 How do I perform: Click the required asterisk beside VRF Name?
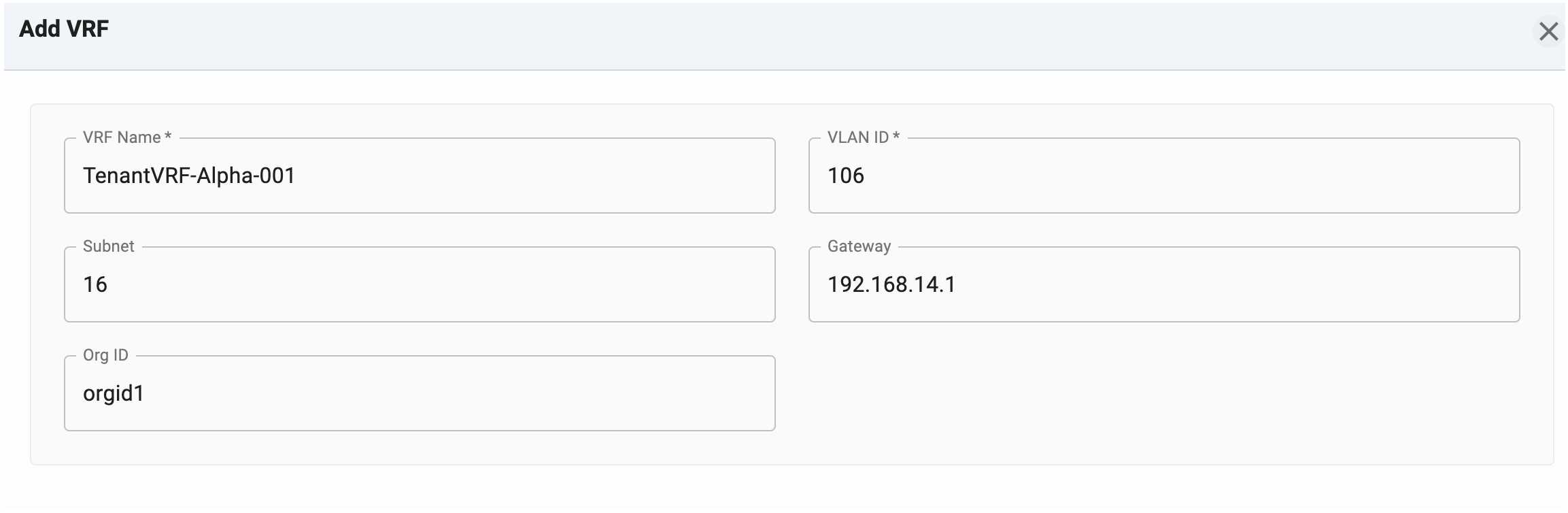click(x=168, y=137)
